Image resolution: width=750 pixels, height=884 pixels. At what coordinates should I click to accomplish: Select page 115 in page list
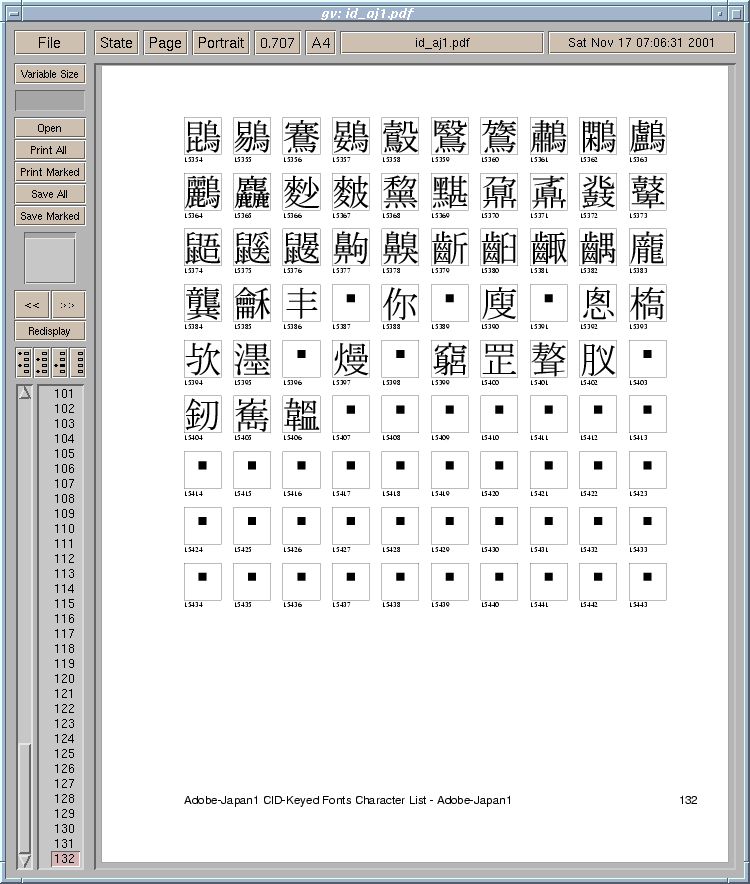tap(64, 604)
